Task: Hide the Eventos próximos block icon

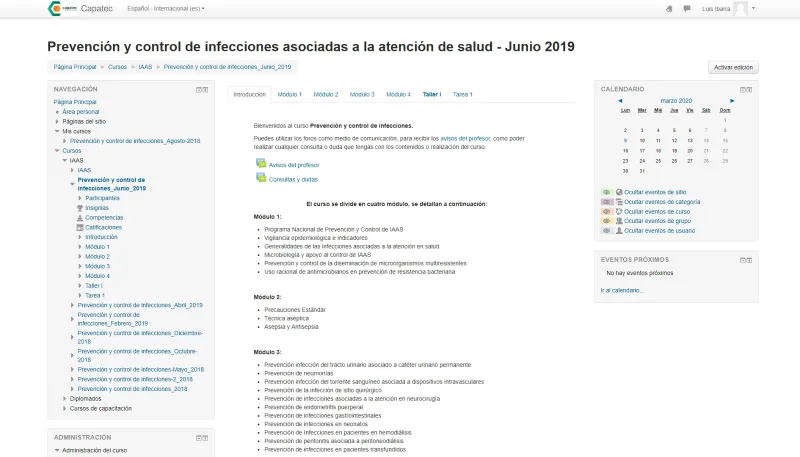Action: 743,260
